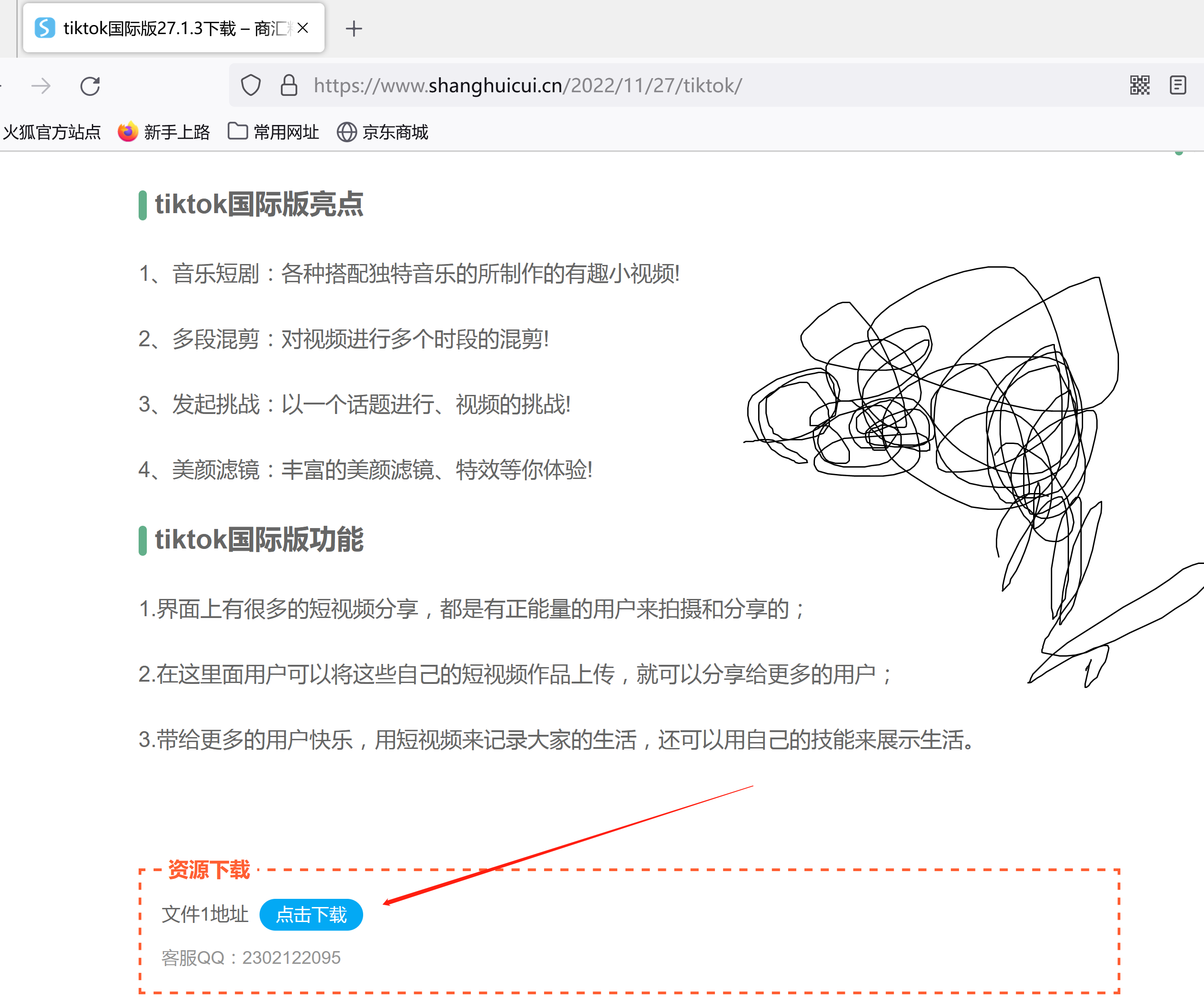Click the folder icon beside 常用网址
Viewport: 1204px width, 1002px height.
click(x=237, y=131)
